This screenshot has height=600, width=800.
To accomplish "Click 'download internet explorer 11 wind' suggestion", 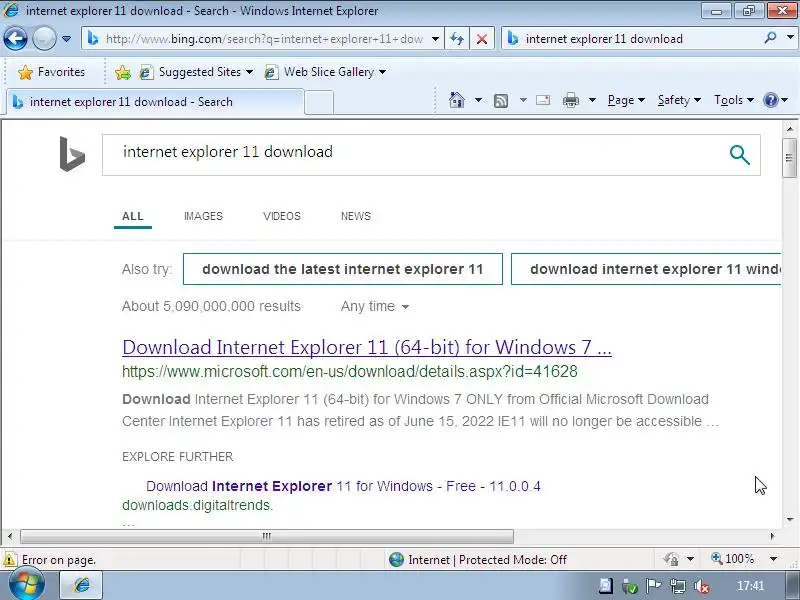I will (646, 269).
